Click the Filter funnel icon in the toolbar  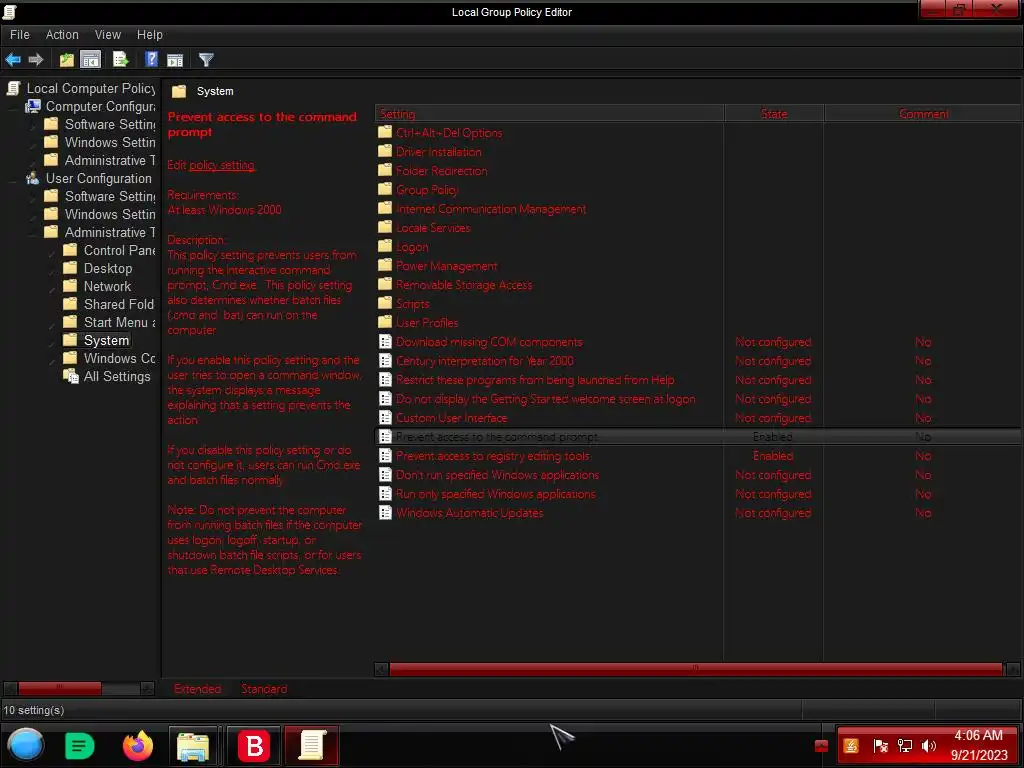tap(206, 60)
